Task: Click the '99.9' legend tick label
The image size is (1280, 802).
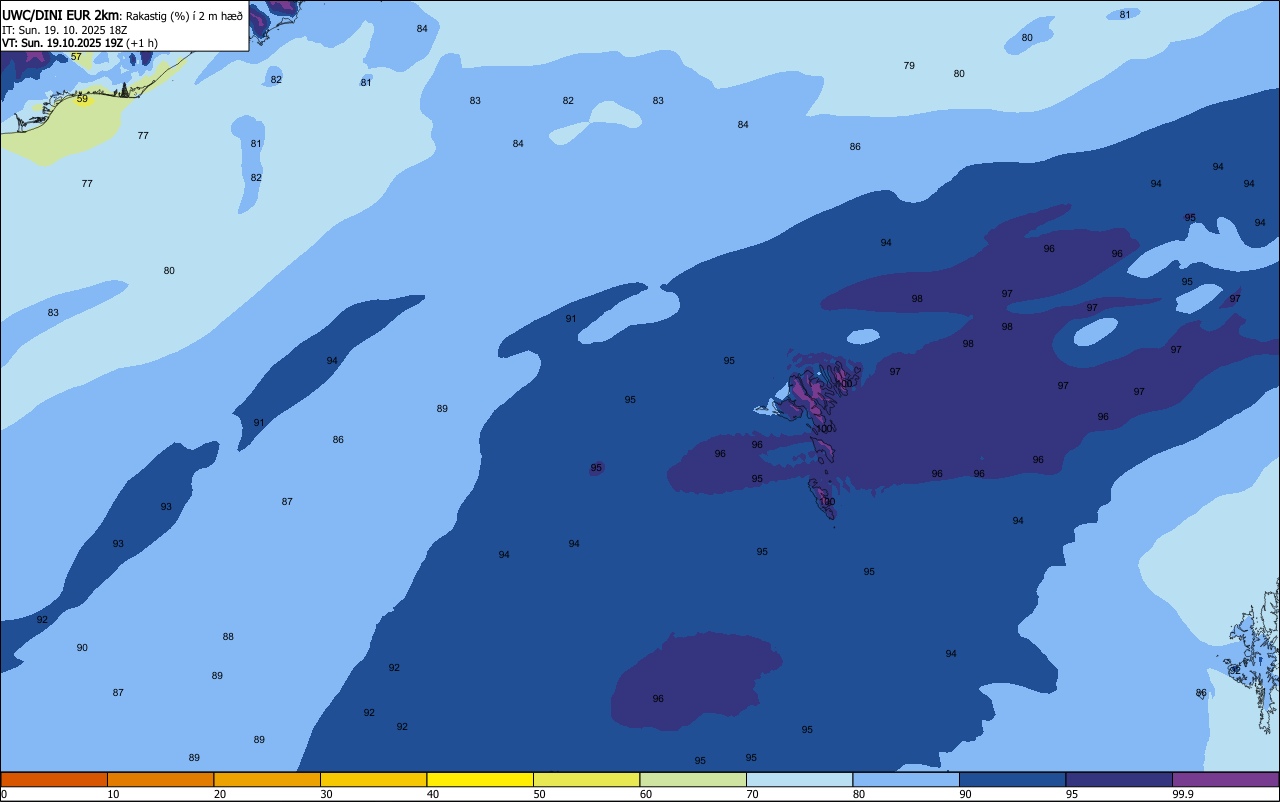Action: pos(1184,794)
